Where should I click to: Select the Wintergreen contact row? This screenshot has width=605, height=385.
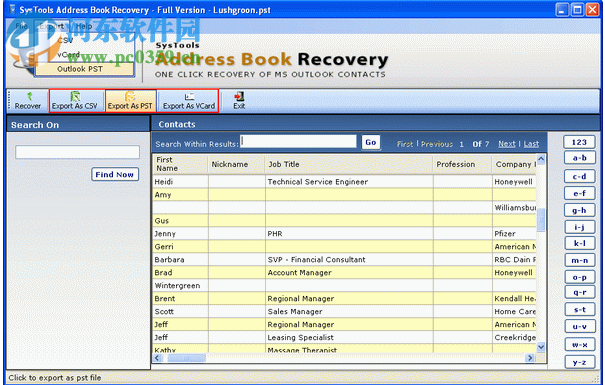pos(345,285)
